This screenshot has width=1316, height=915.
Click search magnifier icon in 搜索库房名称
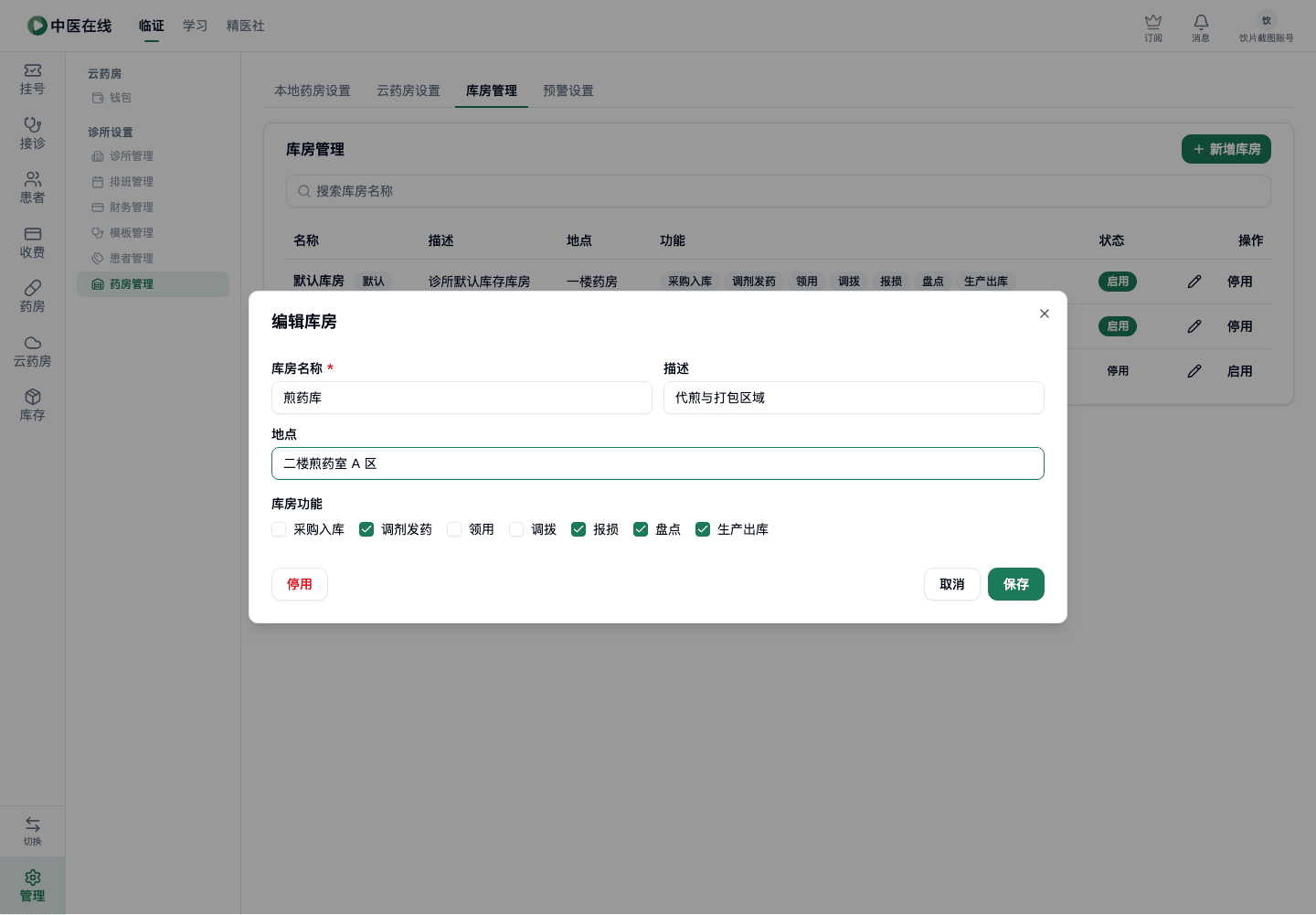(304, 191)
